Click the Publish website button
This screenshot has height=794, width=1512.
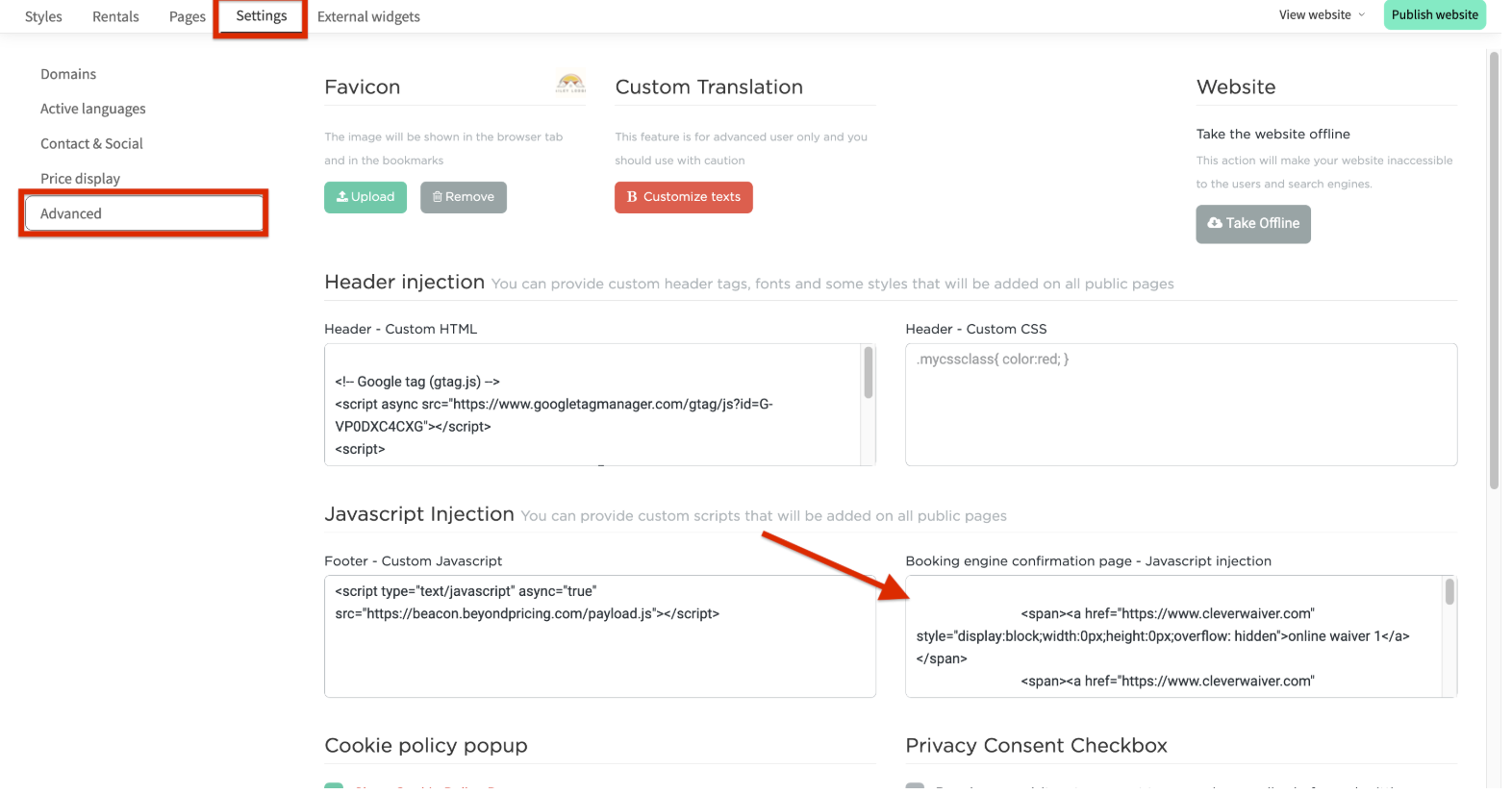point(1434,15)
